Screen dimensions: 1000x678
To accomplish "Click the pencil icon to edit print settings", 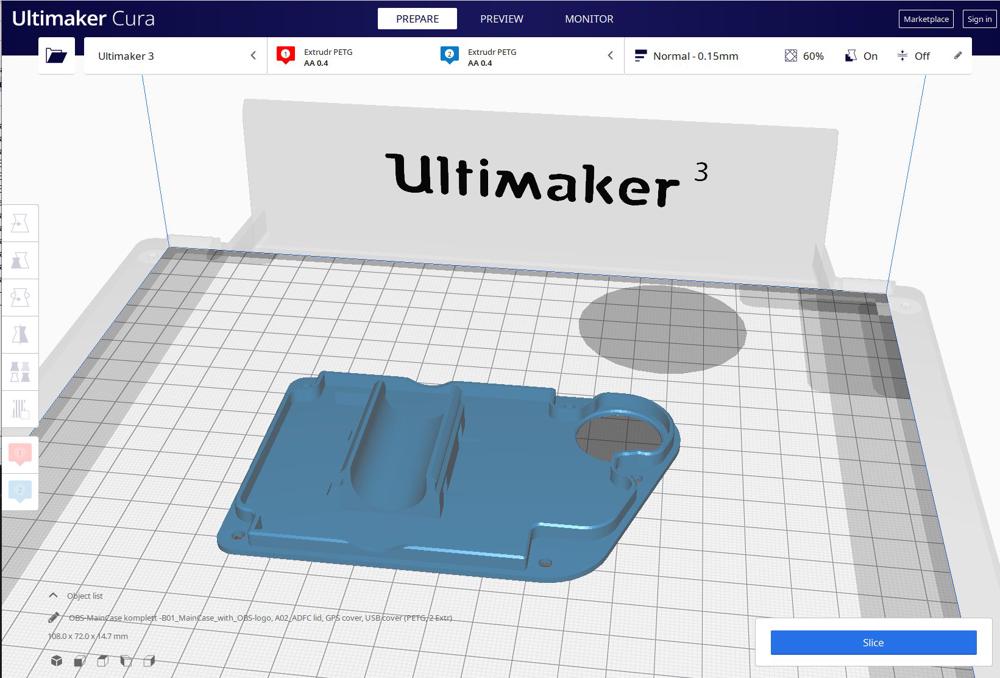I will (x=958, y=55).
